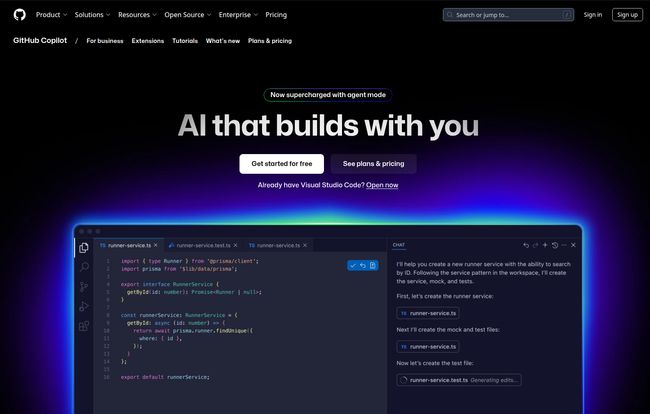The width and height of the screenshot is (650, 414).
Task: Open the Tutorials link
Action: [x=185, y=41]
